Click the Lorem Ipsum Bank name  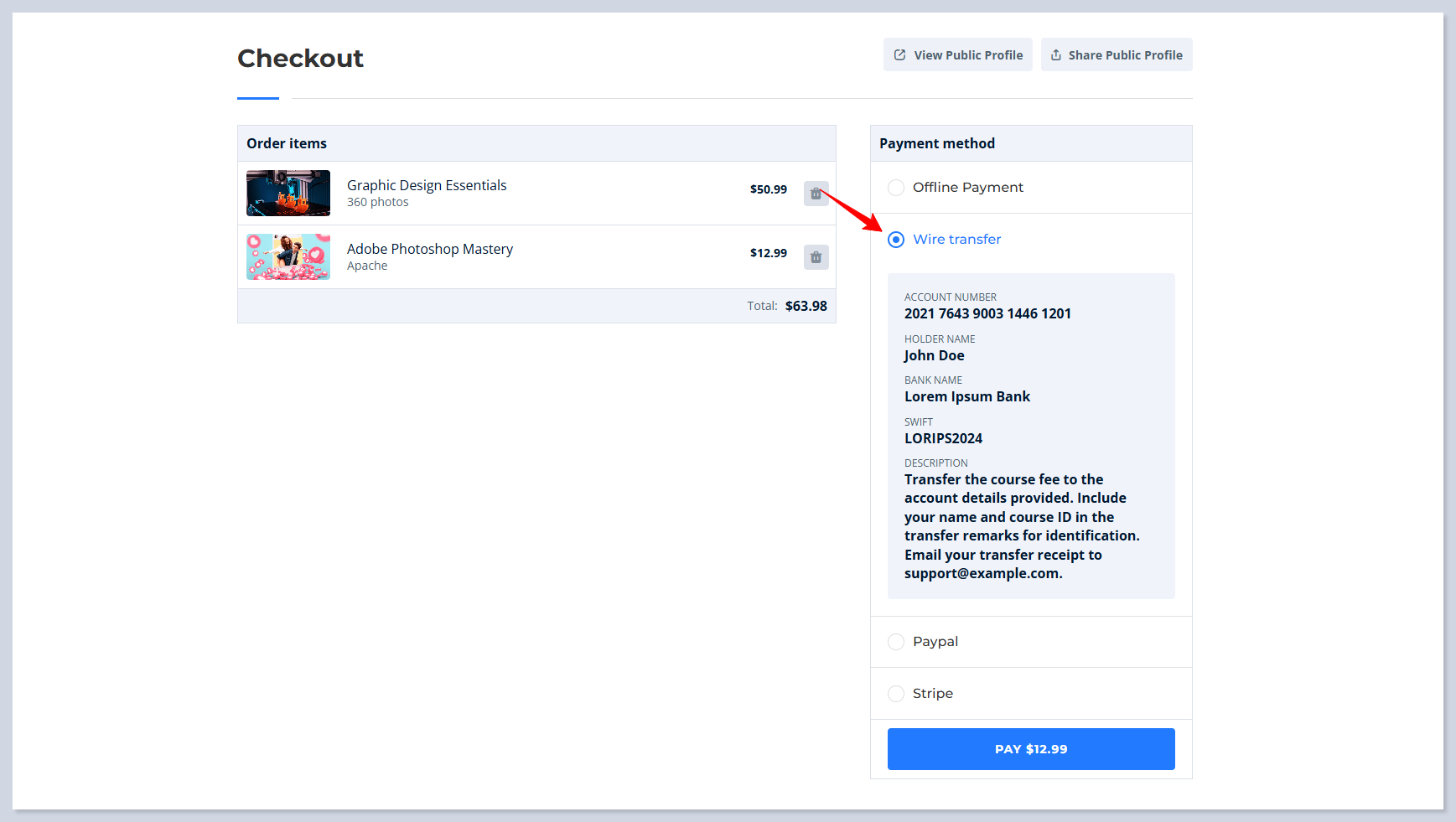tap(966, 396)
